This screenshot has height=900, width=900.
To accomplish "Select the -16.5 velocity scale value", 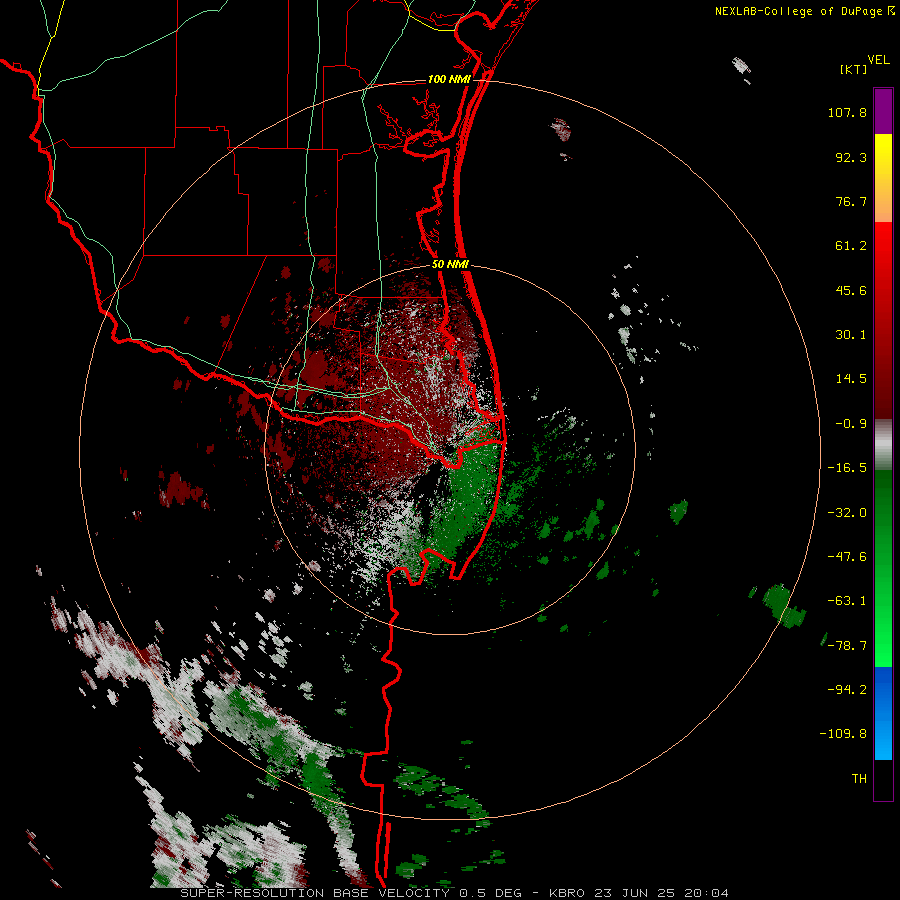I will [x=847, y=468].
